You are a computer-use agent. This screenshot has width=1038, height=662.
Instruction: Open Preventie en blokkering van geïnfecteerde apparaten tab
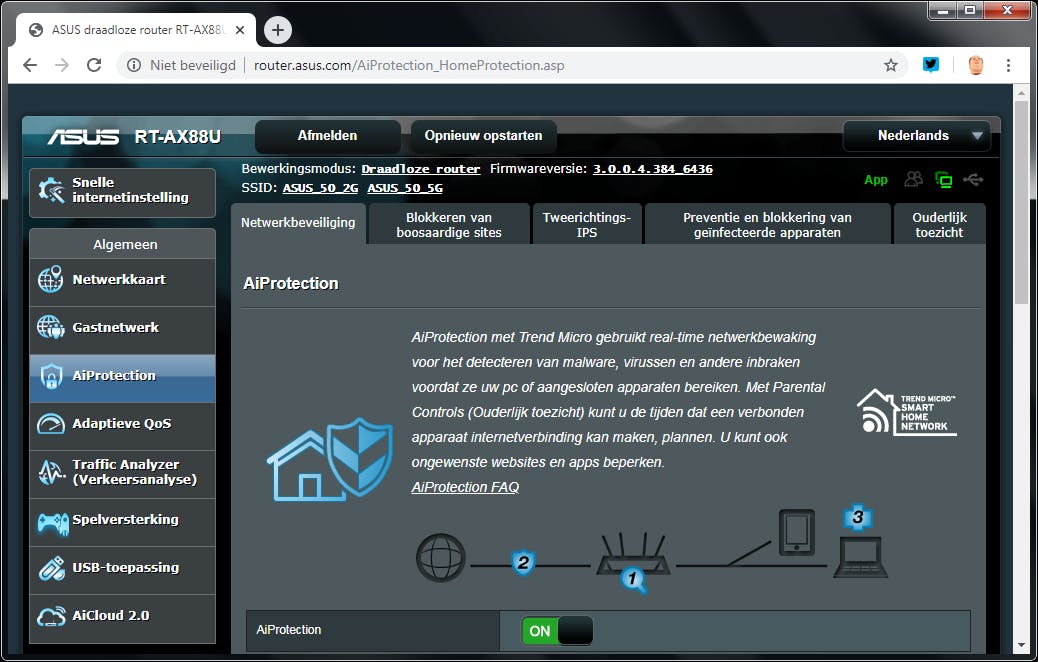(767, 224)
